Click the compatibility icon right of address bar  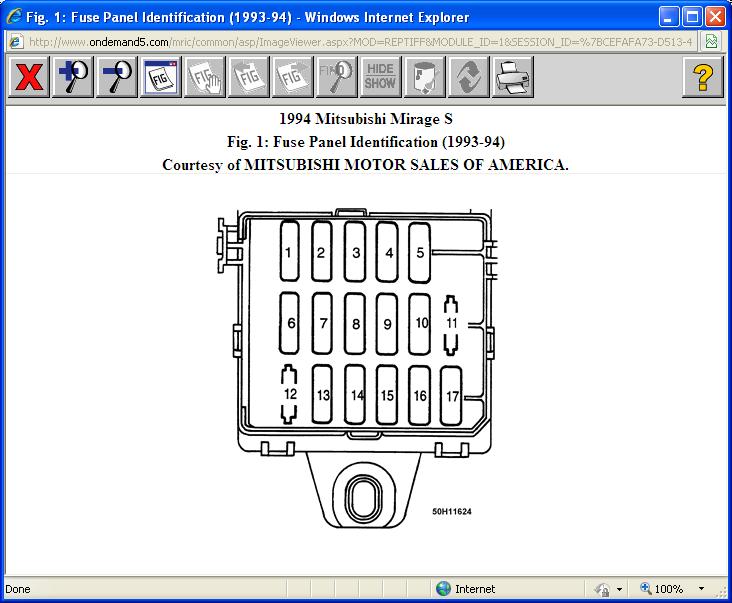click(x=711, y=42)
